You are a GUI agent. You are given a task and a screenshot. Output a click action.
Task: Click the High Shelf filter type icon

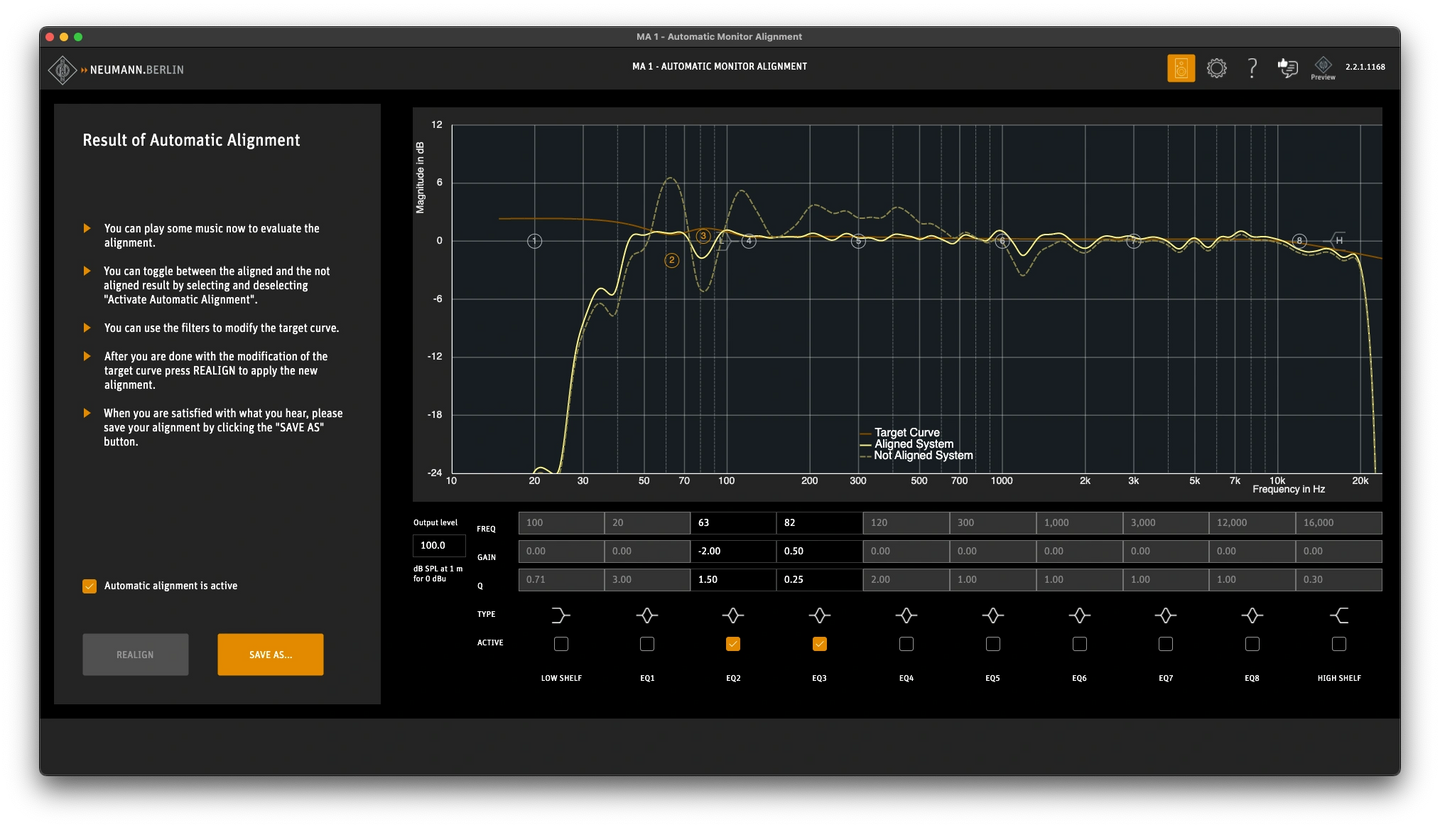click(1339, 615)
